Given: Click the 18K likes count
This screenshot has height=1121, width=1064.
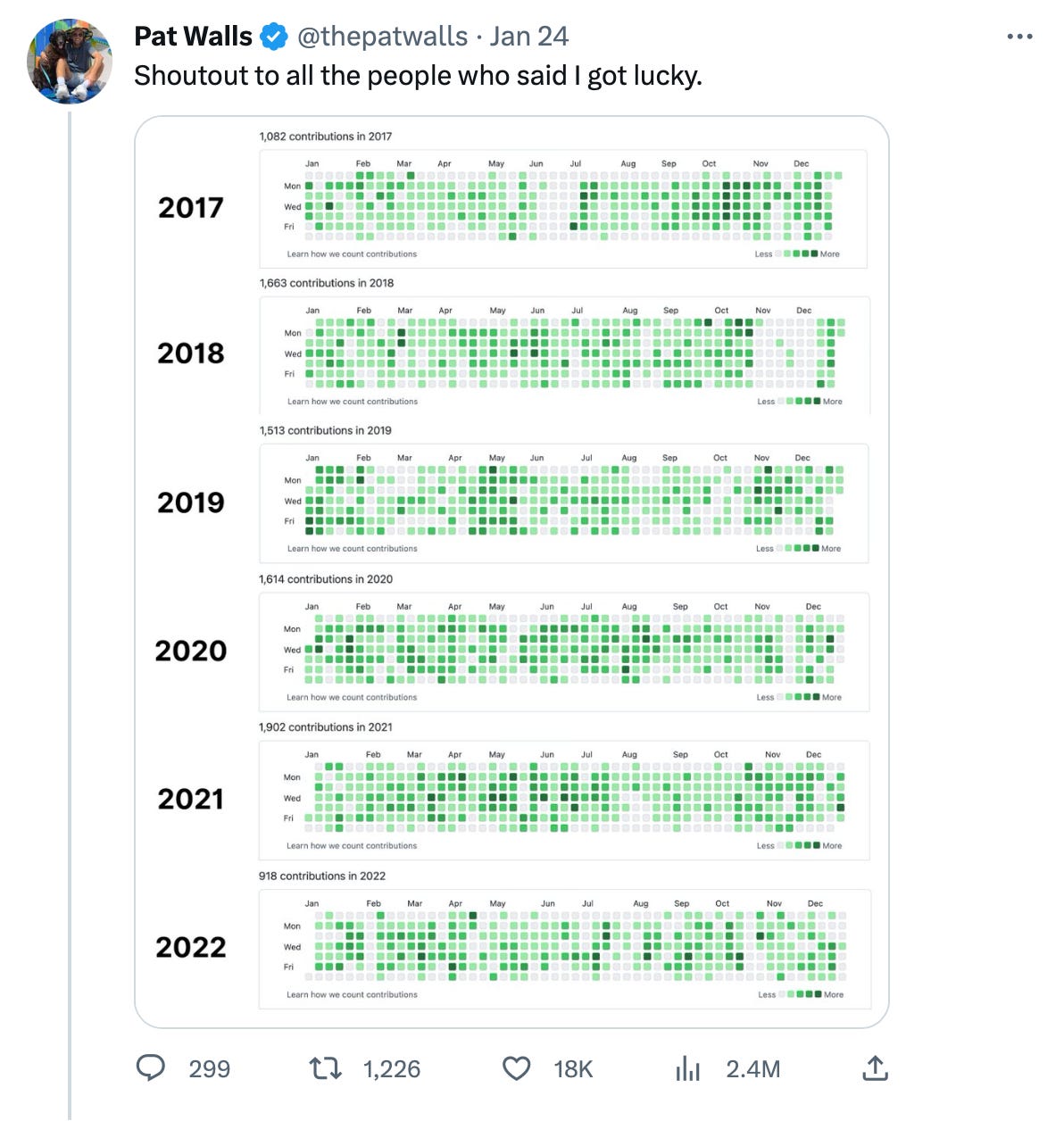Looking at the screenshot, I should 573,1068.
